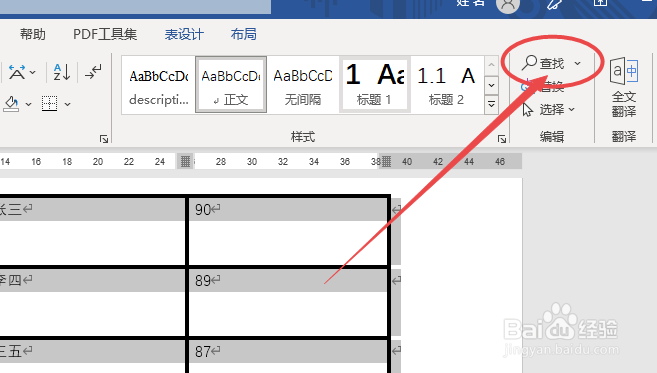Image resolution: width=657 pixels, height=373 pixels.
Task: Click the table cell containing 87
Action: [x=288, y=356]
